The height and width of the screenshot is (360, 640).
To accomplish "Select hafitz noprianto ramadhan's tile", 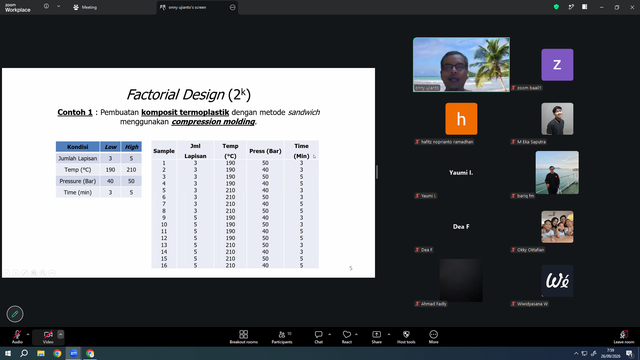I will point(461,119).
